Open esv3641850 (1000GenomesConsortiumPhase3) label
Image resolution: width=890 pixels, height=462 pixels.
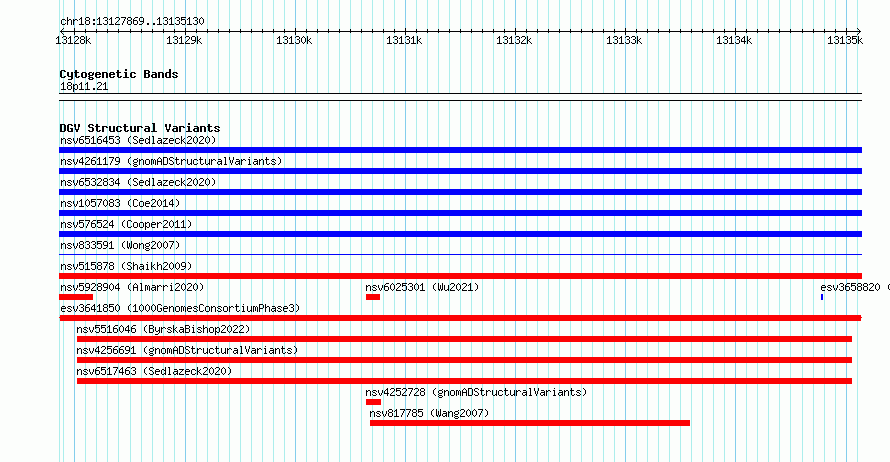coord(180,308)
